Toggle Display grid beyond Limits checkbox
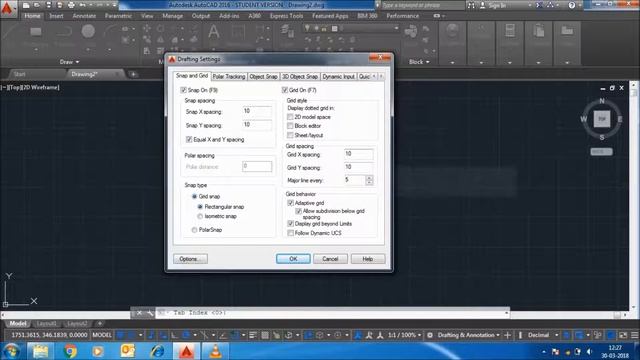The width and height of the screenshot is (640, 360). tap(291, 224)
